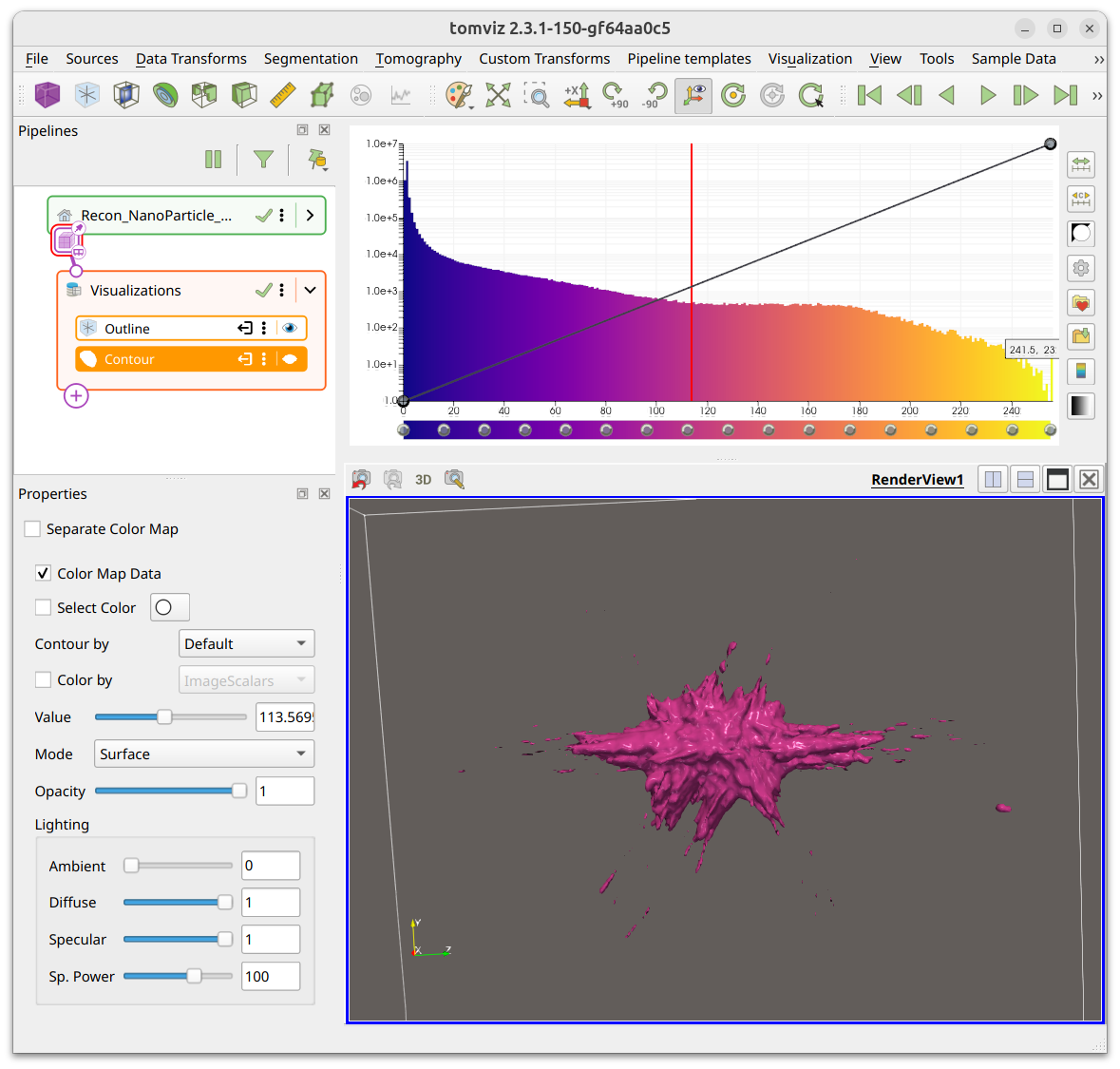Image resolution: width=1120 pixels, height=1069 pixels.
Task: Add a Slice module from toolbar
Action: 126,94
